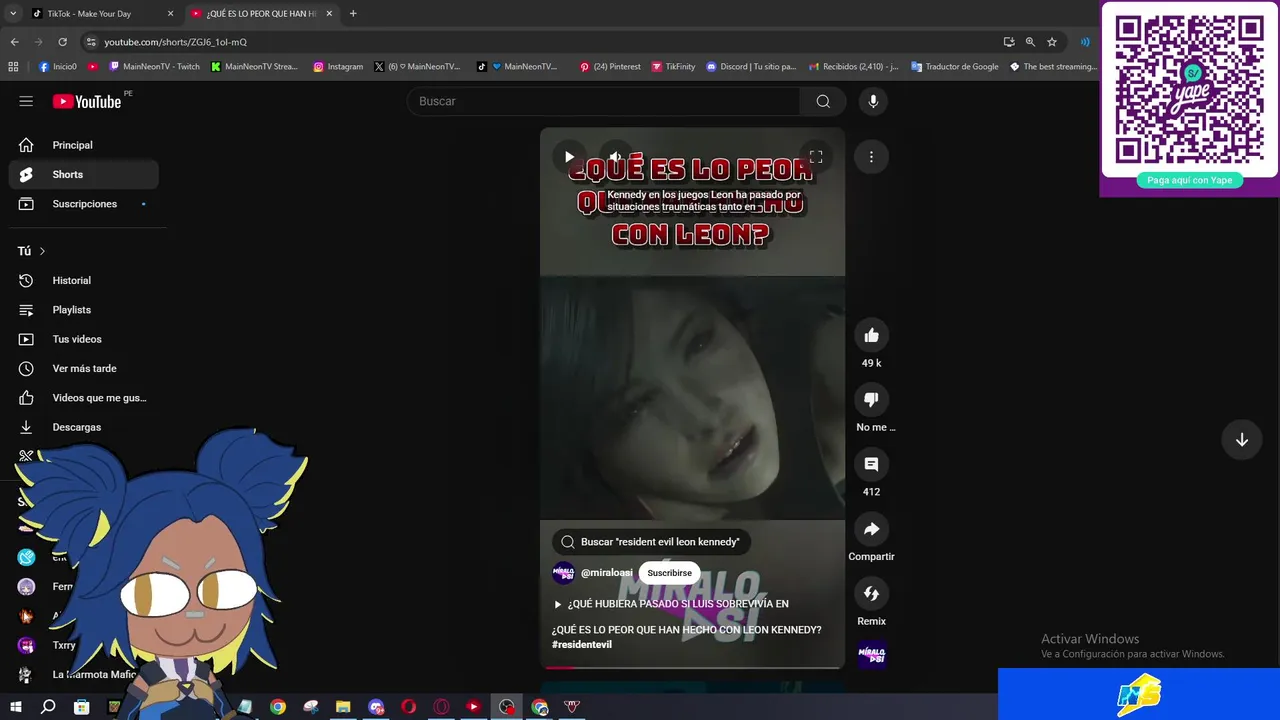This screenshot has height=720, width=1280.
Task: Share the Short via Compartir
Action: tap(871, 529)
